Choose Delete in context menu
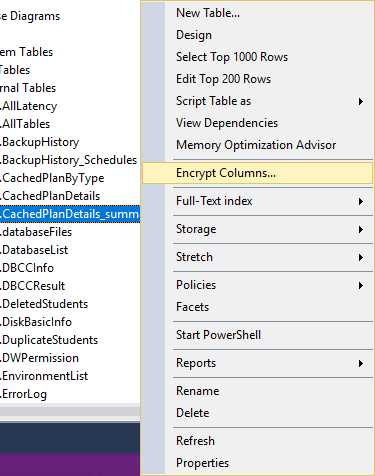 pos(193,413)
